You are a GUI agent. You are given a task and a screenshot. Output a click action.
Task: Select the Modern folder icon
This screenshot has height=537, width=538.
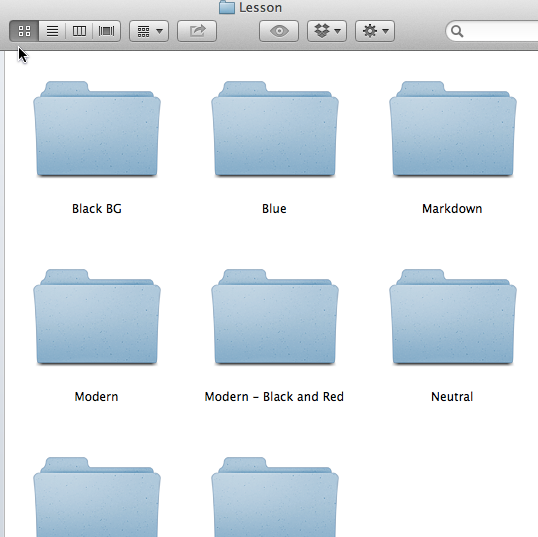click(97, 317)
